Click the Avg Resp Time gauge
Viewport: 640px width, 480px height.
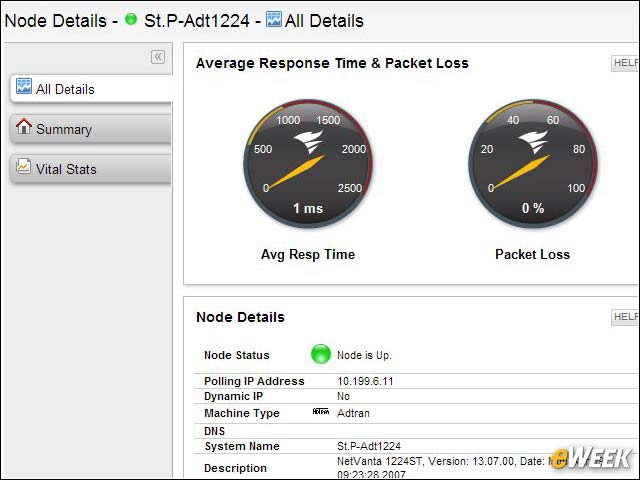308,163
